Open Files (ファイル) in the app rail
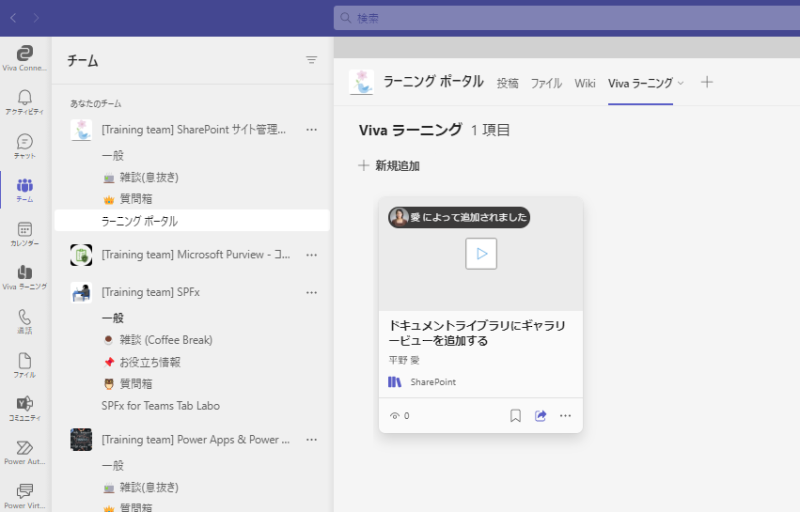Image resolution: width=800 pixels, height=512 pixels. click(x=24, y=365)
